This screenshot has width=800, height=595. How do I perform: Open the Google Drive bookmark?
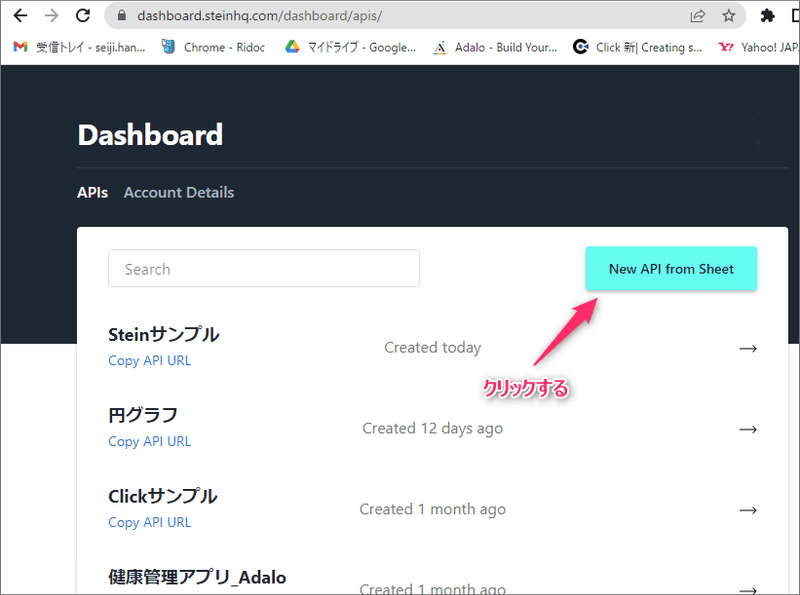click(x=351, y=47)
